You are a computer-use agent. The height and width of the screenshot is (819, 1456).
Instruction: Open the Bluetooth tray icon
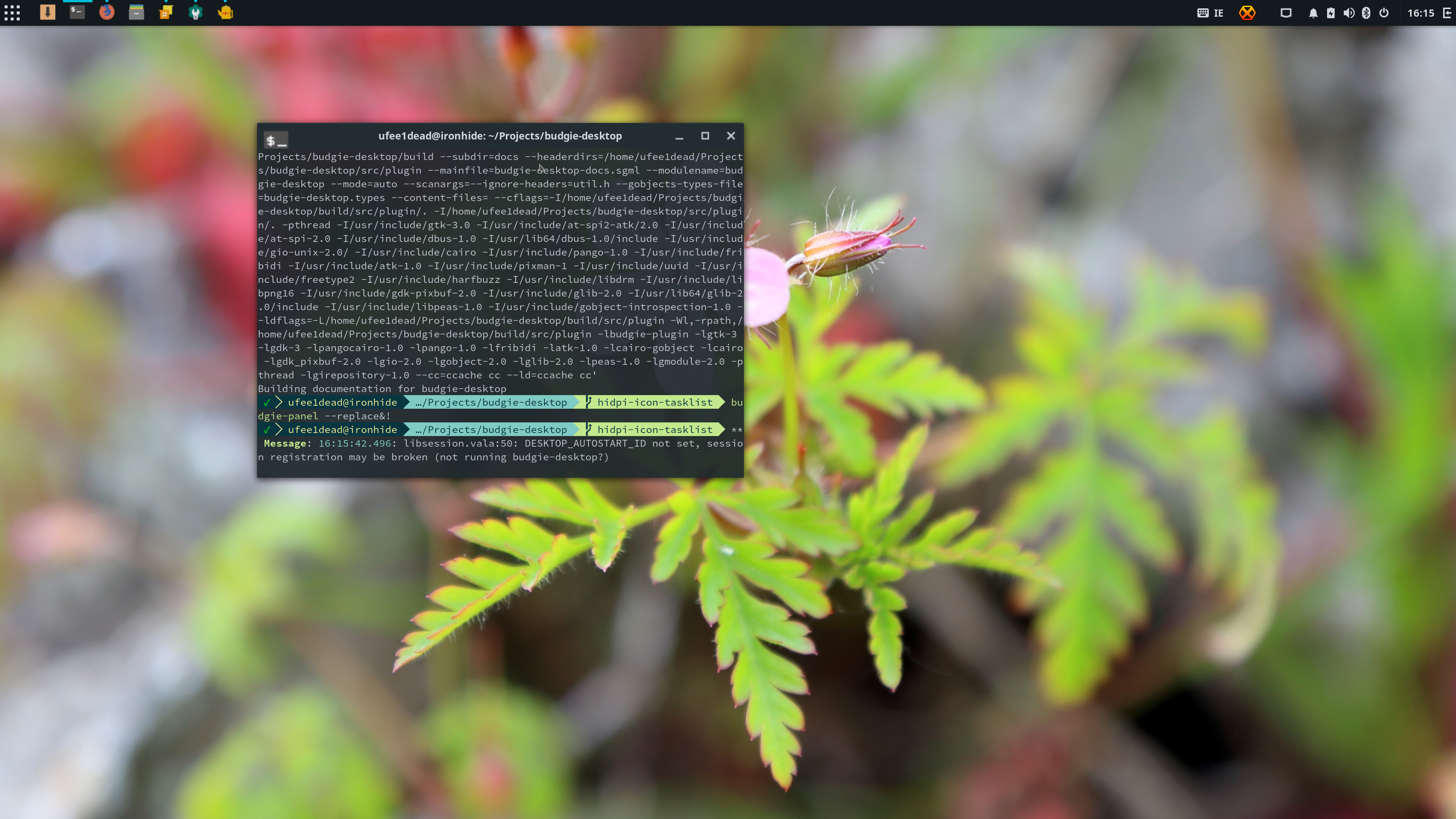(x=1366, y=13)
